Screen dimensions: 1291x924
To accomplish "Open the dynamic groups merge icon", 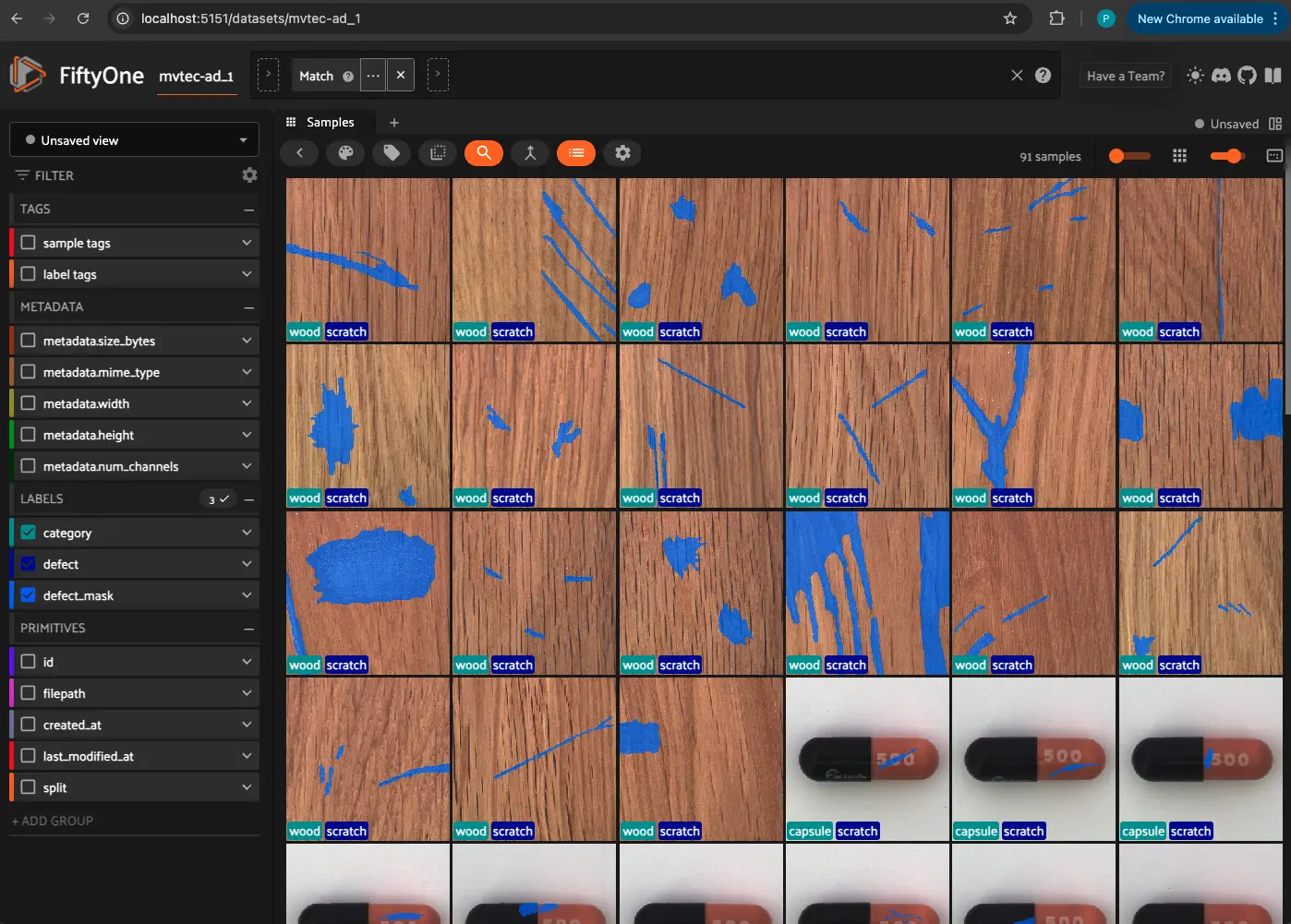I will click(x=530, y=153).
